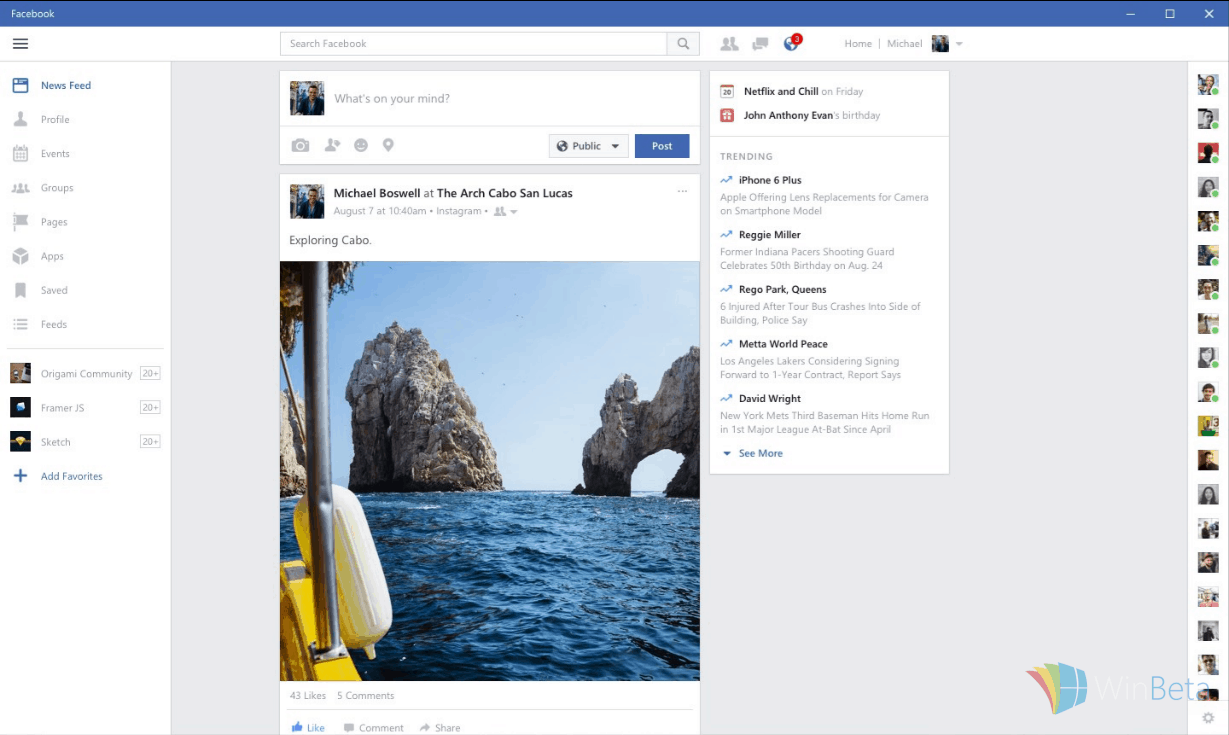Select News Feed in the sidebar
Viewport: 1229px width, 735px height.
point(65,86)
